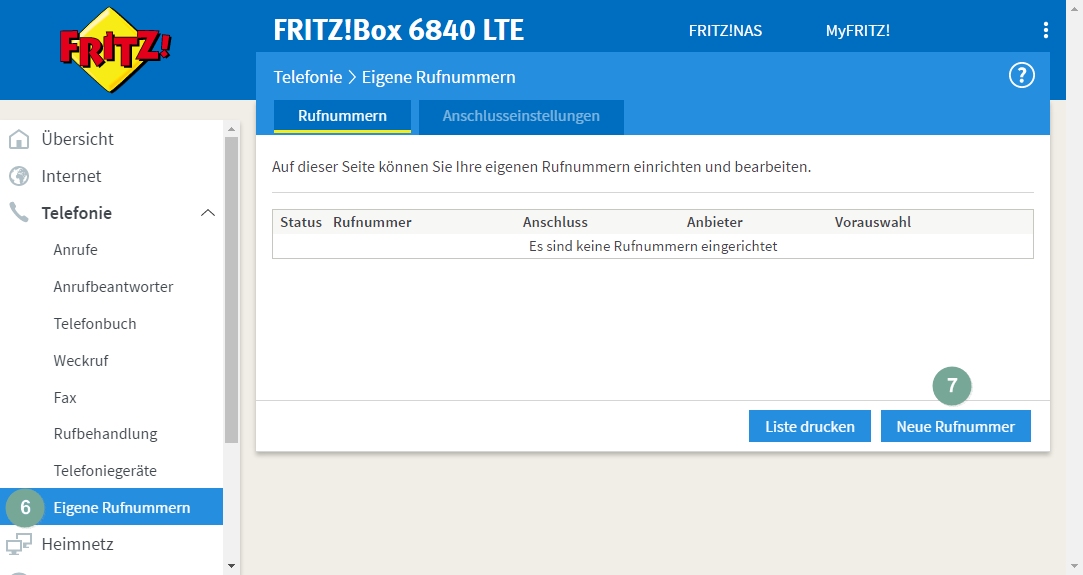Open the Anrufbeantworter menu entry

(113, 287)
